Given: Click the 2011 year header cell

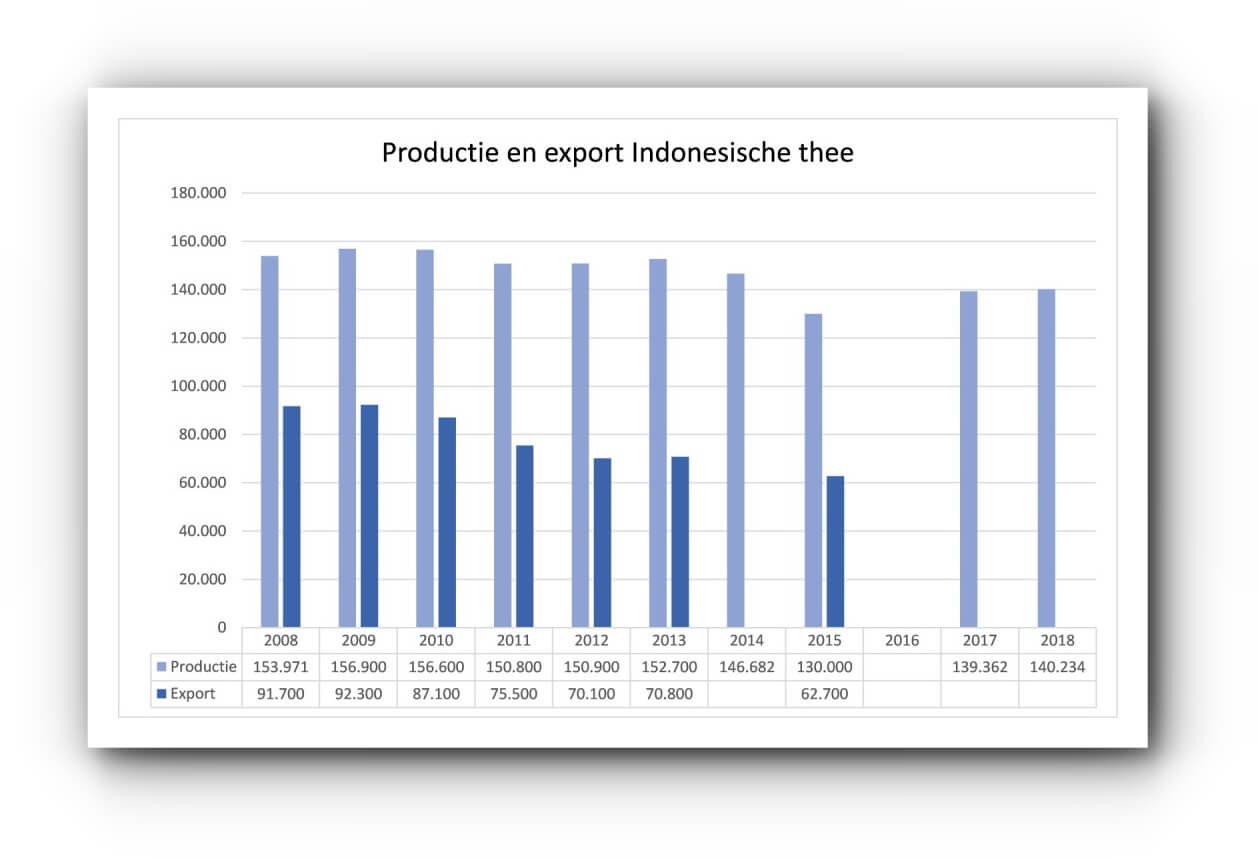Looking at the screenshot, I should pos(513,640).
